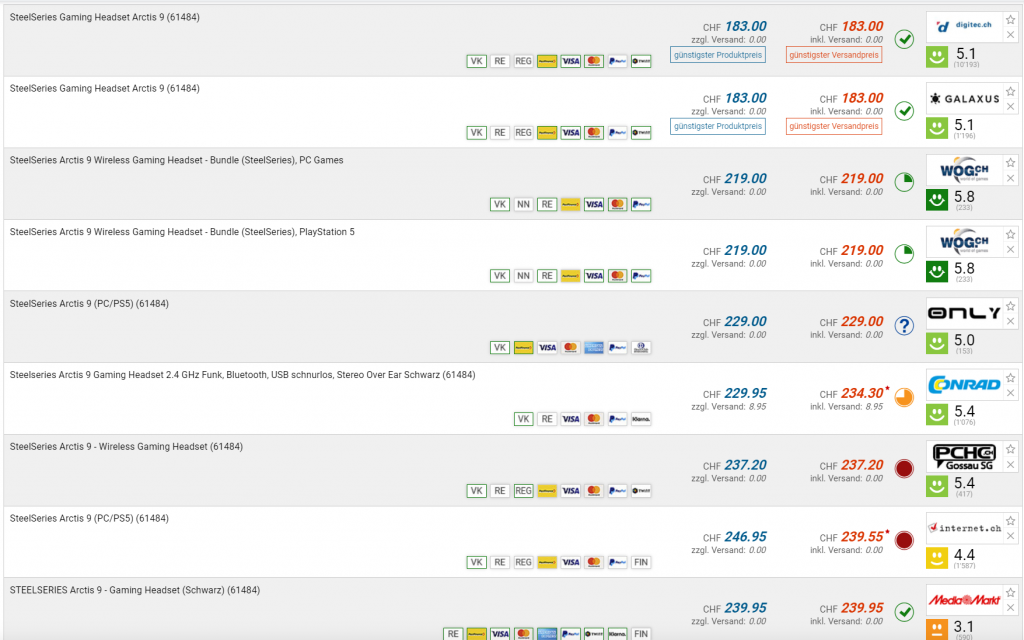Click the yellow smiley rating for internet.ch

pyautogui.click(x=936, y=558)
